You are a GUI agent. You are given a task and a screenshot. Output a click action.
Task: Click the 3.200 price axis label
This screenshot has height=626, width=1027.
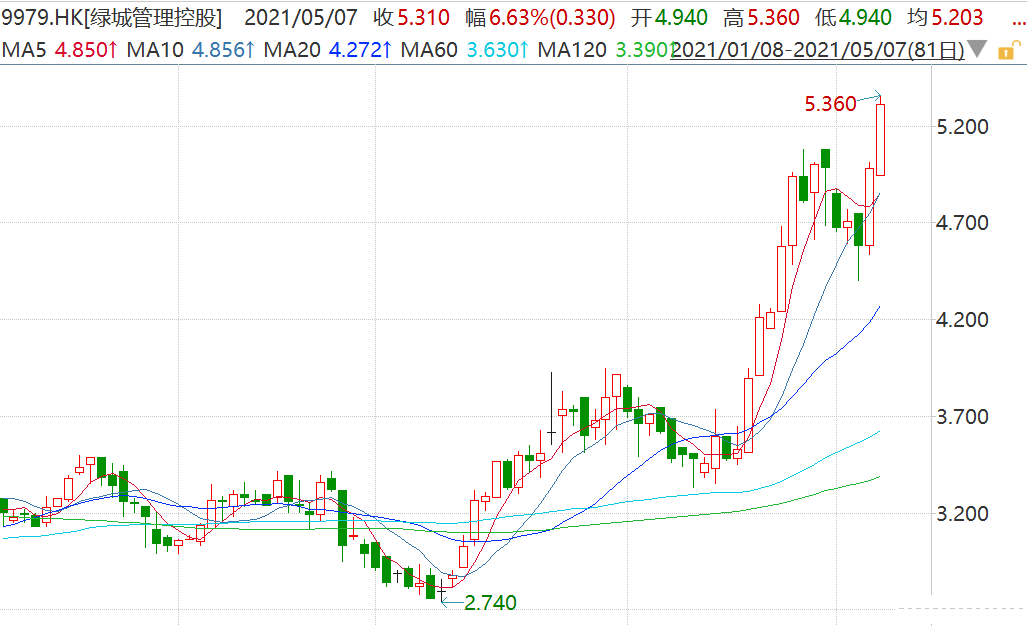point(962,514)
